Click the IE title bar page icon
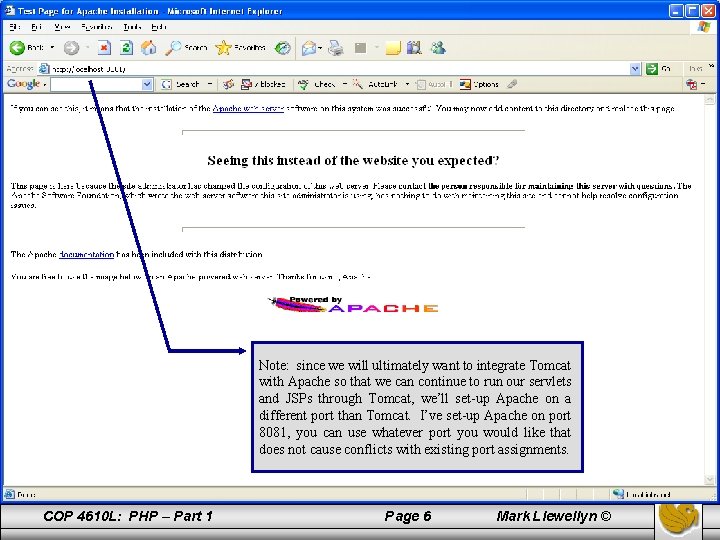720x540 pixels. click(x=9, y=10)
